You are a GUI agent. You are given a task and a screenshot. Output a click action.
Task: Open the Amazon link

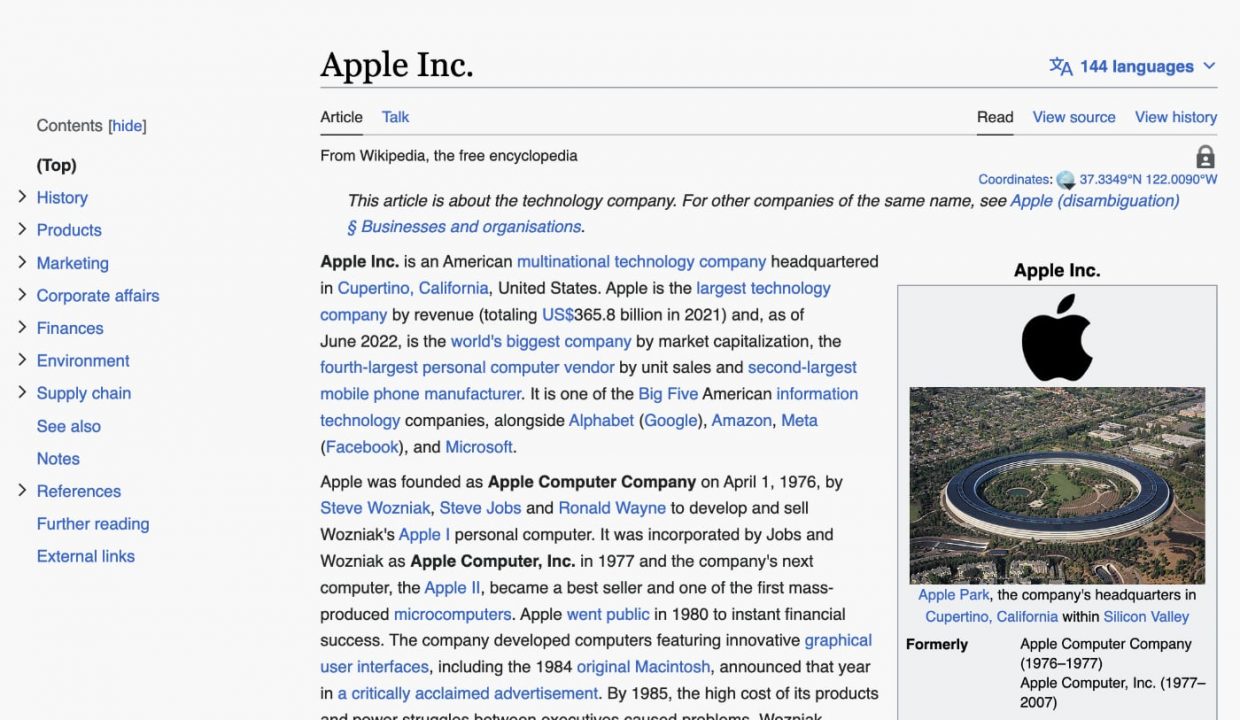point(741,421)
